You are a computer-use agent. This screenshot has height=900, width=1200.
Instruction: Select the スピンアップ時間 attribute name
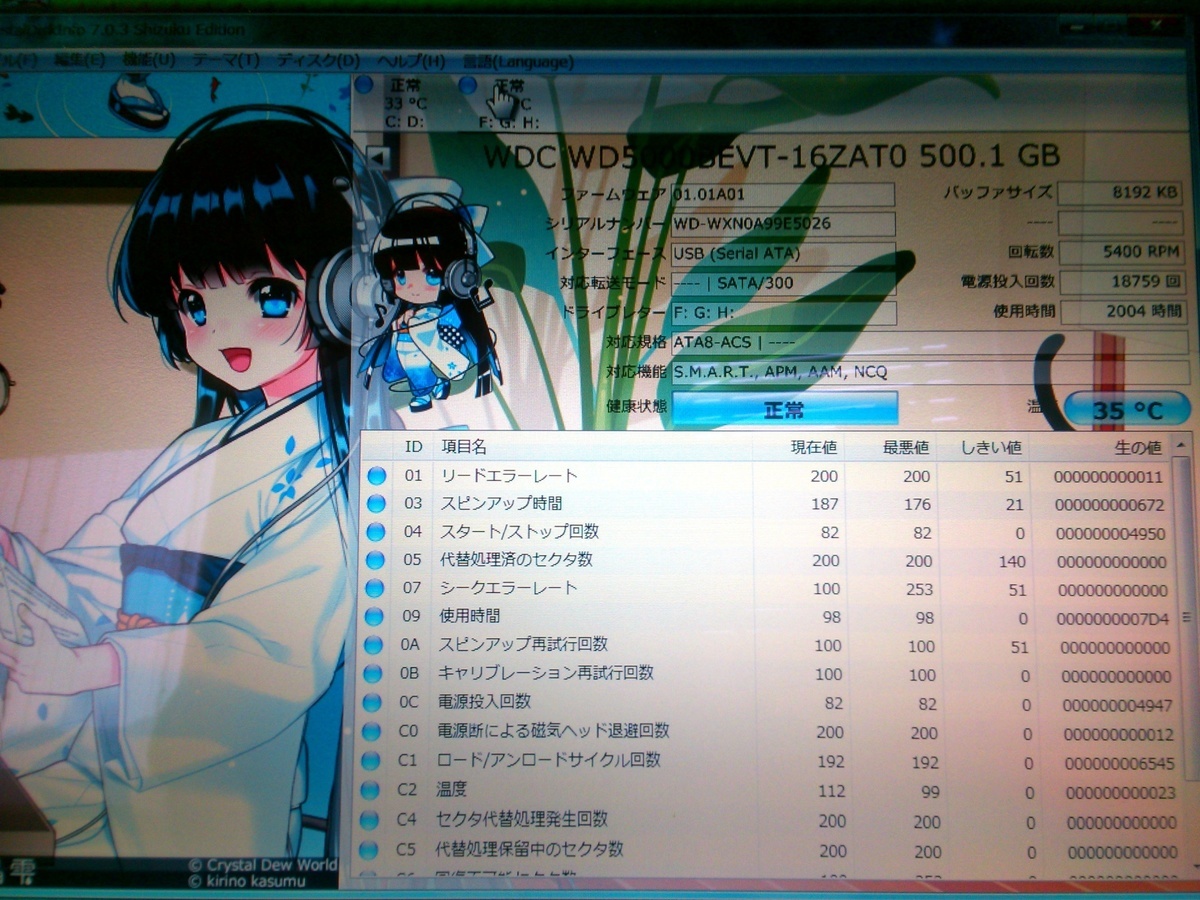pyautogui.click(x=500, y=503)
